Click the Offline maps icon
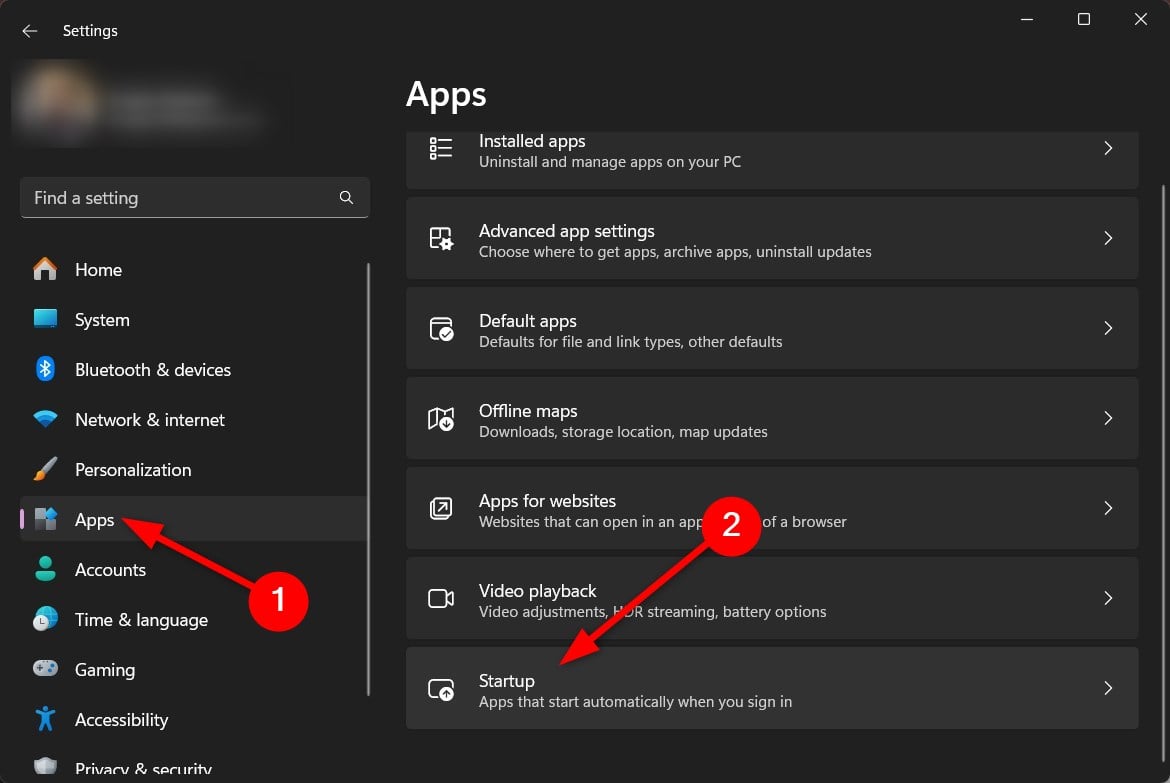This screenshot has height=783, width=1170. click(x=441, y=419)
